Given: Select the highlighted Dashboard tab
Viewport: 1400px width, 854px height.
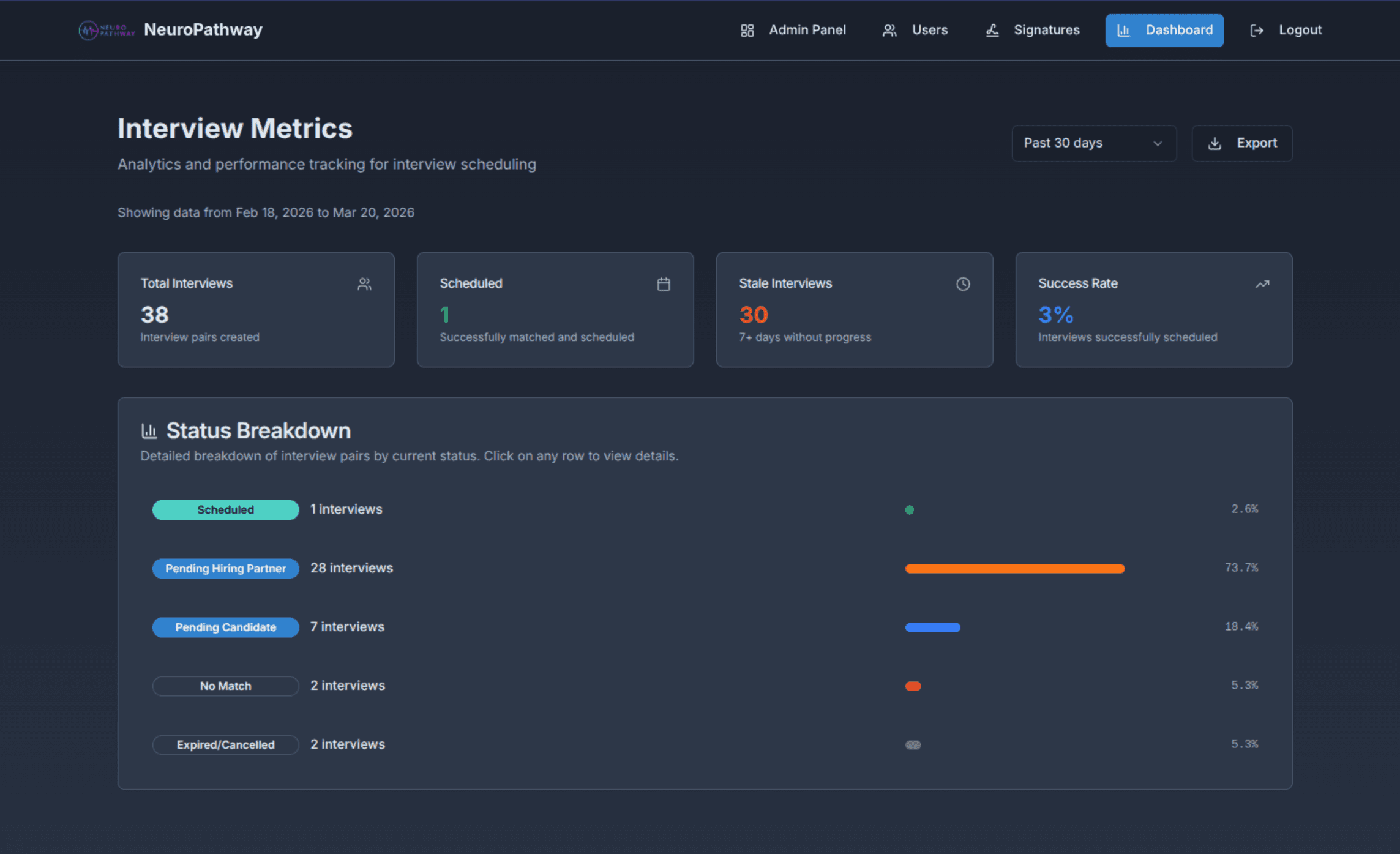Looking at the screenshot, I should [1164, 30].
